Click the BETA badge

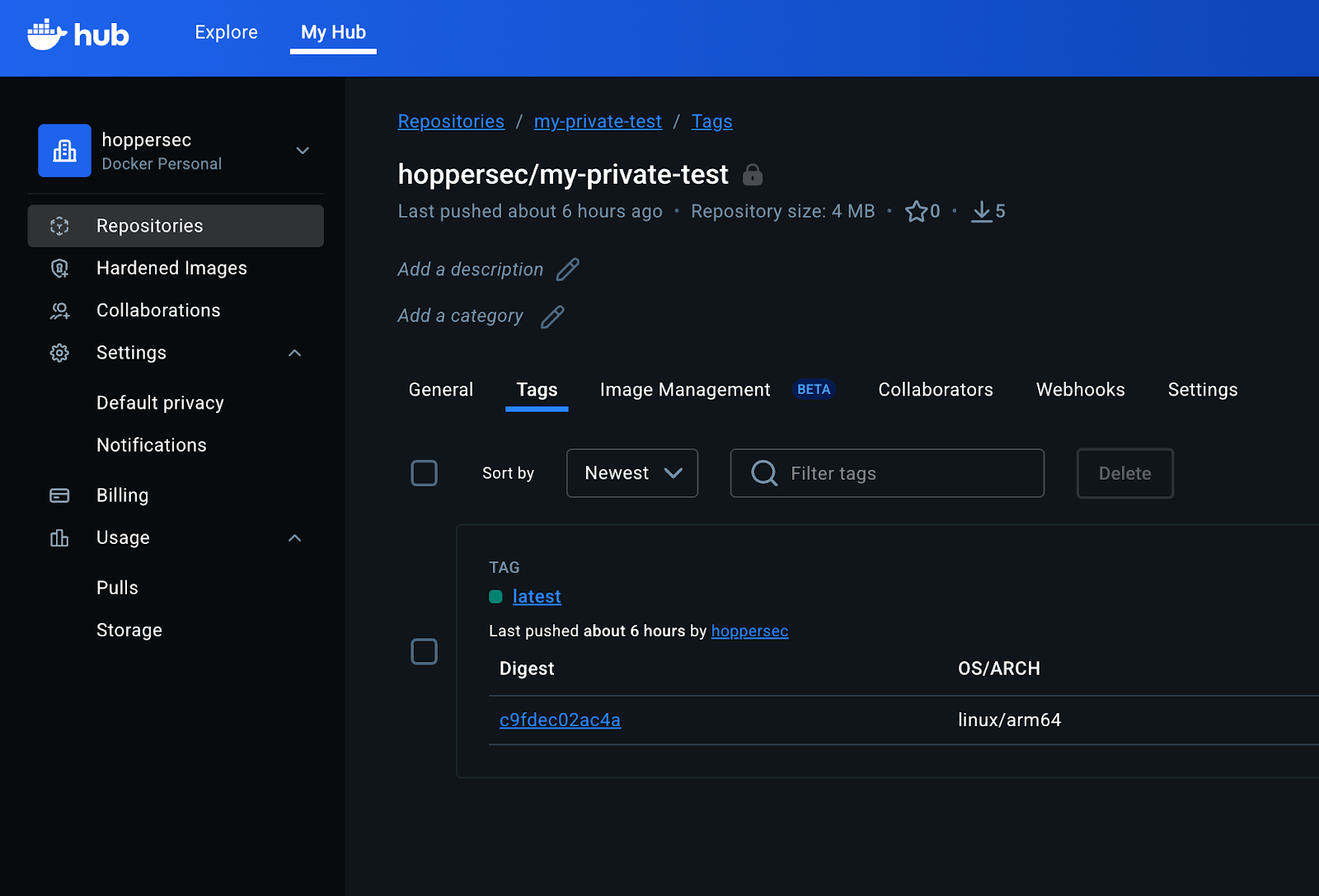pyautogui.click(x=814, y=390)
